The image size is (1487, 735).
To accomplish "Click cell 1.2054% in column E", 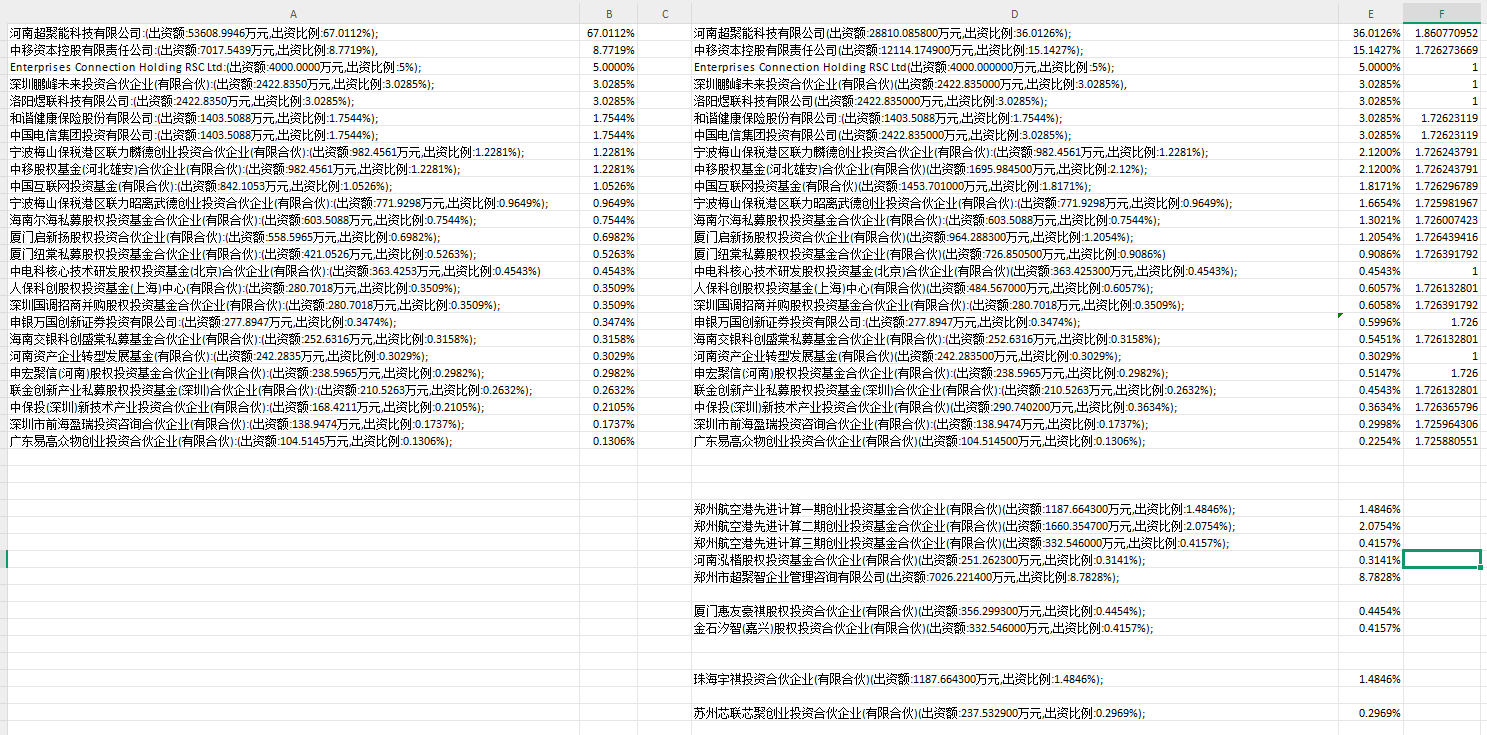I will point(1370,237).
